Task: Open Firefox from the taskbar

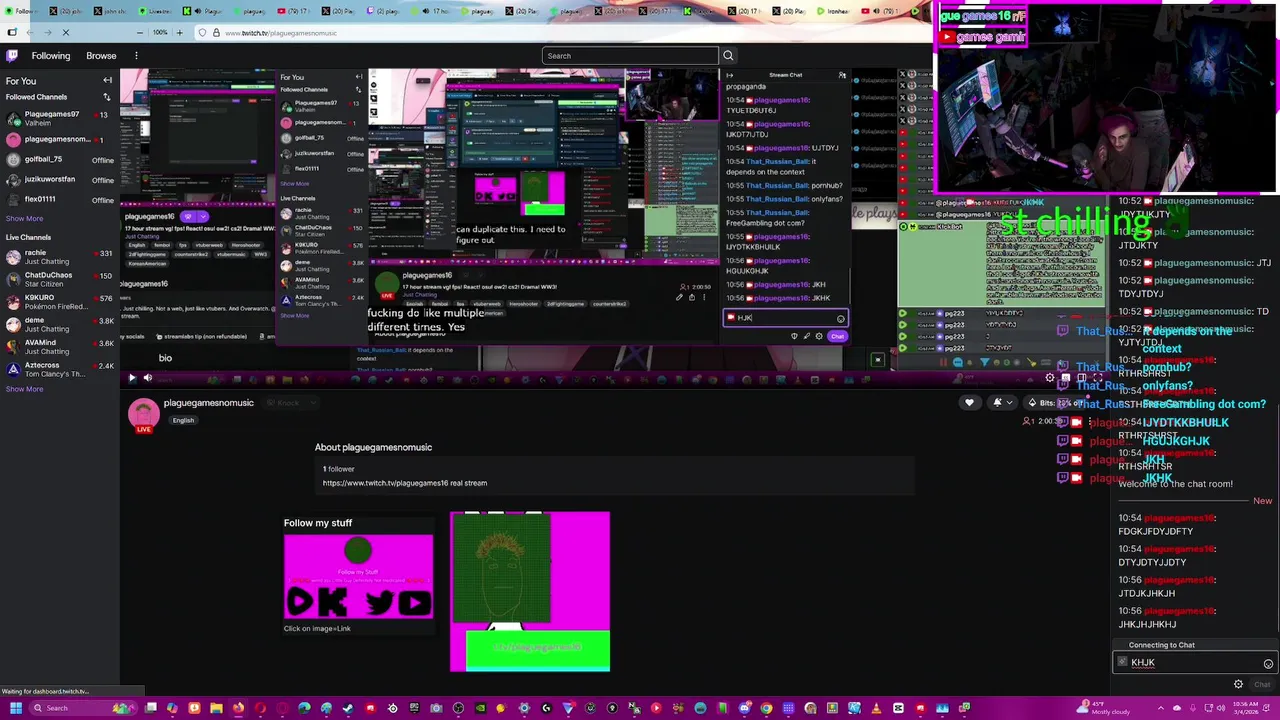Action: pos(238,708)
